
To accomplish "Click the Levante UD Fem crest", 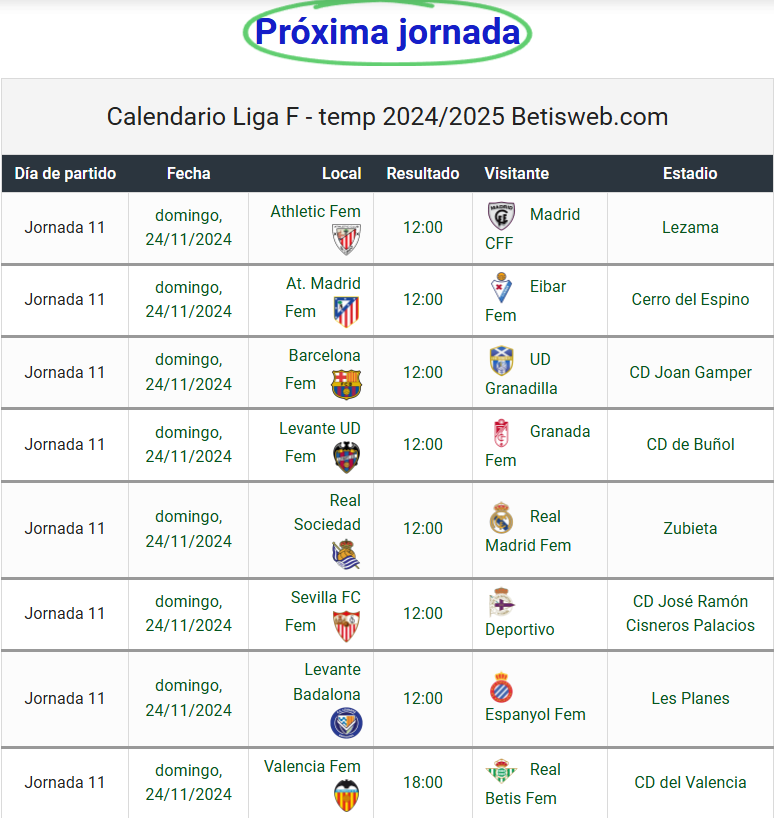I will 346,457.
